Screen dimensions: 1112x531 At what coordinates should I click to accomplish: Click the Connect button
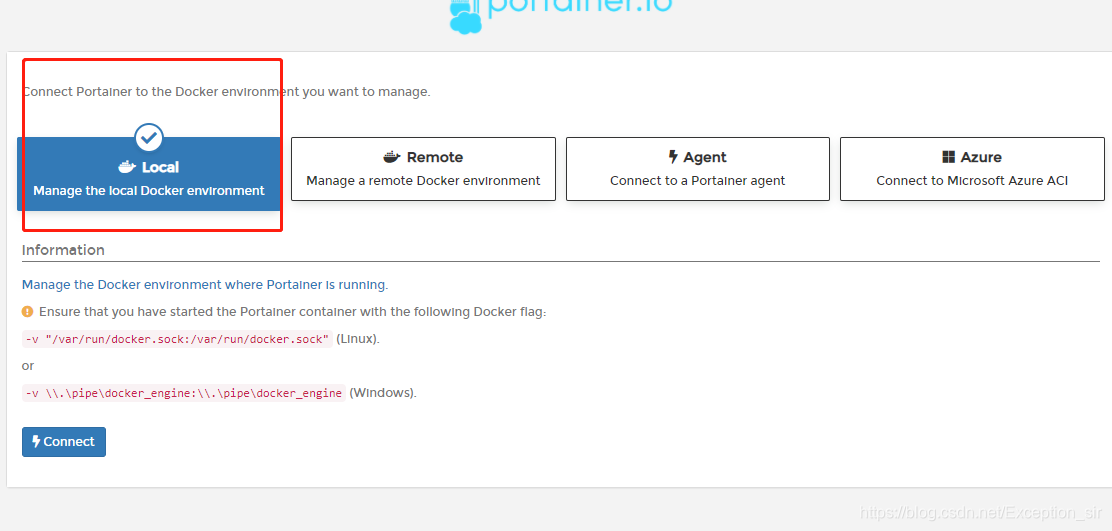pos(64,442)
